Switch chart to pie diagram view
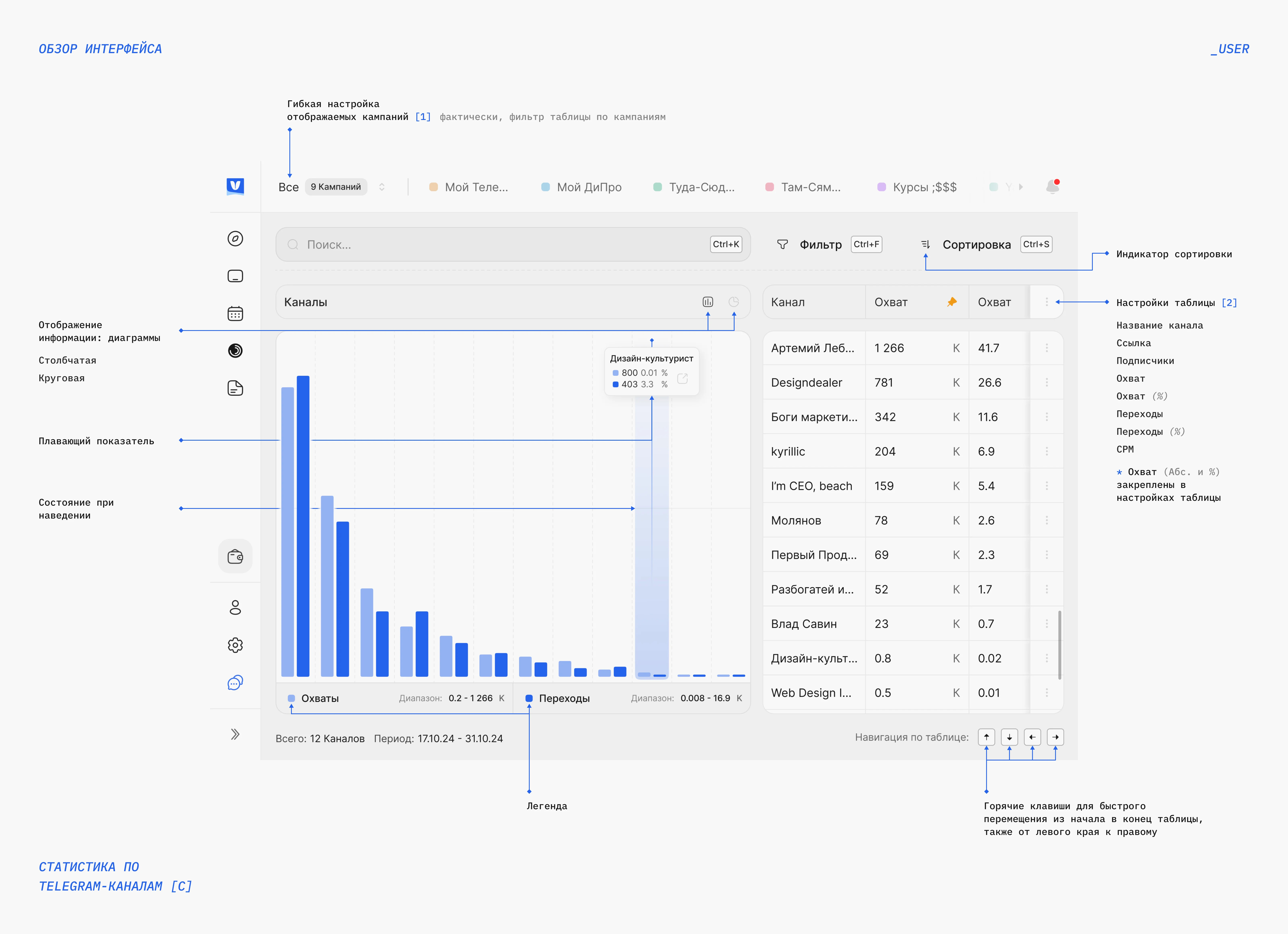Image resolution: width=1288 pixels, height=934 pixels. 734,302
